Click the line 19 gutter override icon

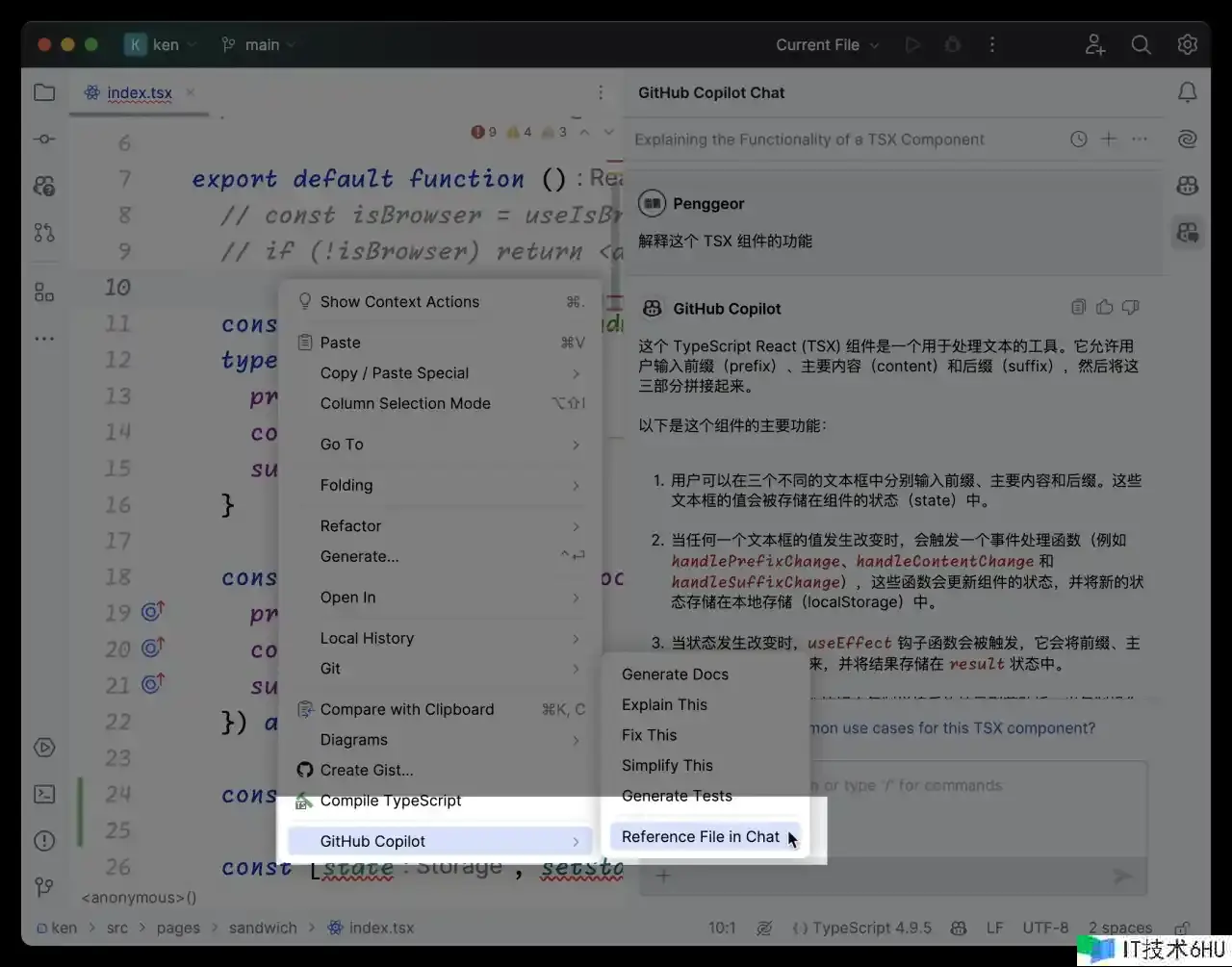pyautogui.click(x=153, y=612)
